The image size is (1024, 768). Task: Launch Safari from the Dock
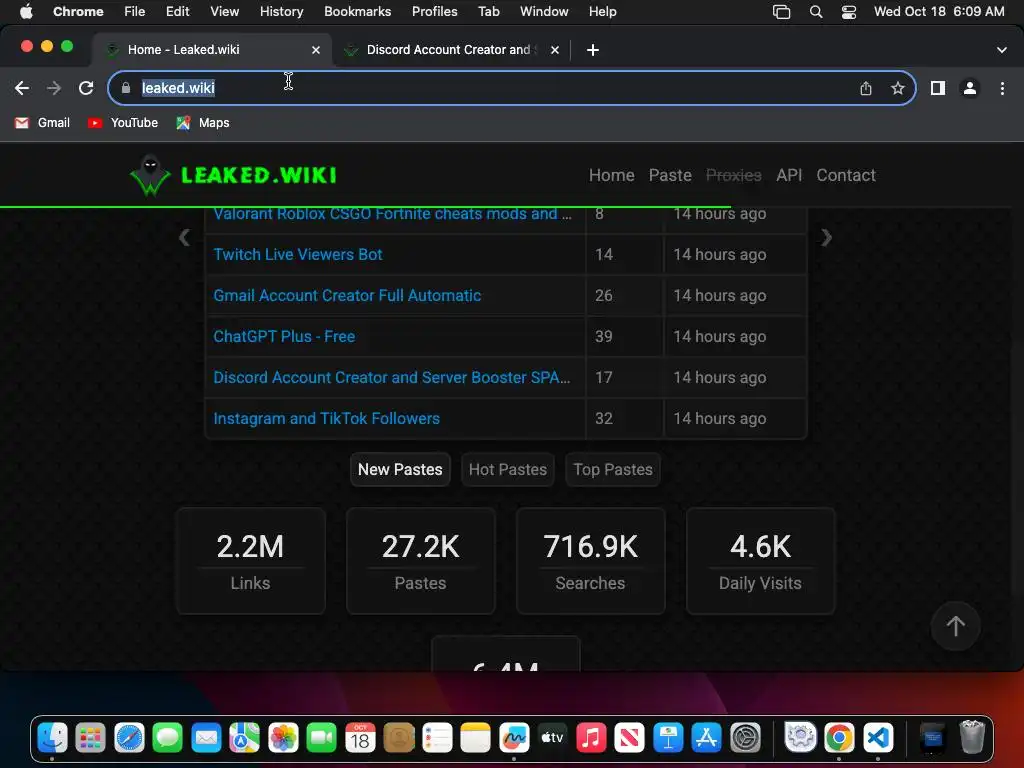point(129,739)
